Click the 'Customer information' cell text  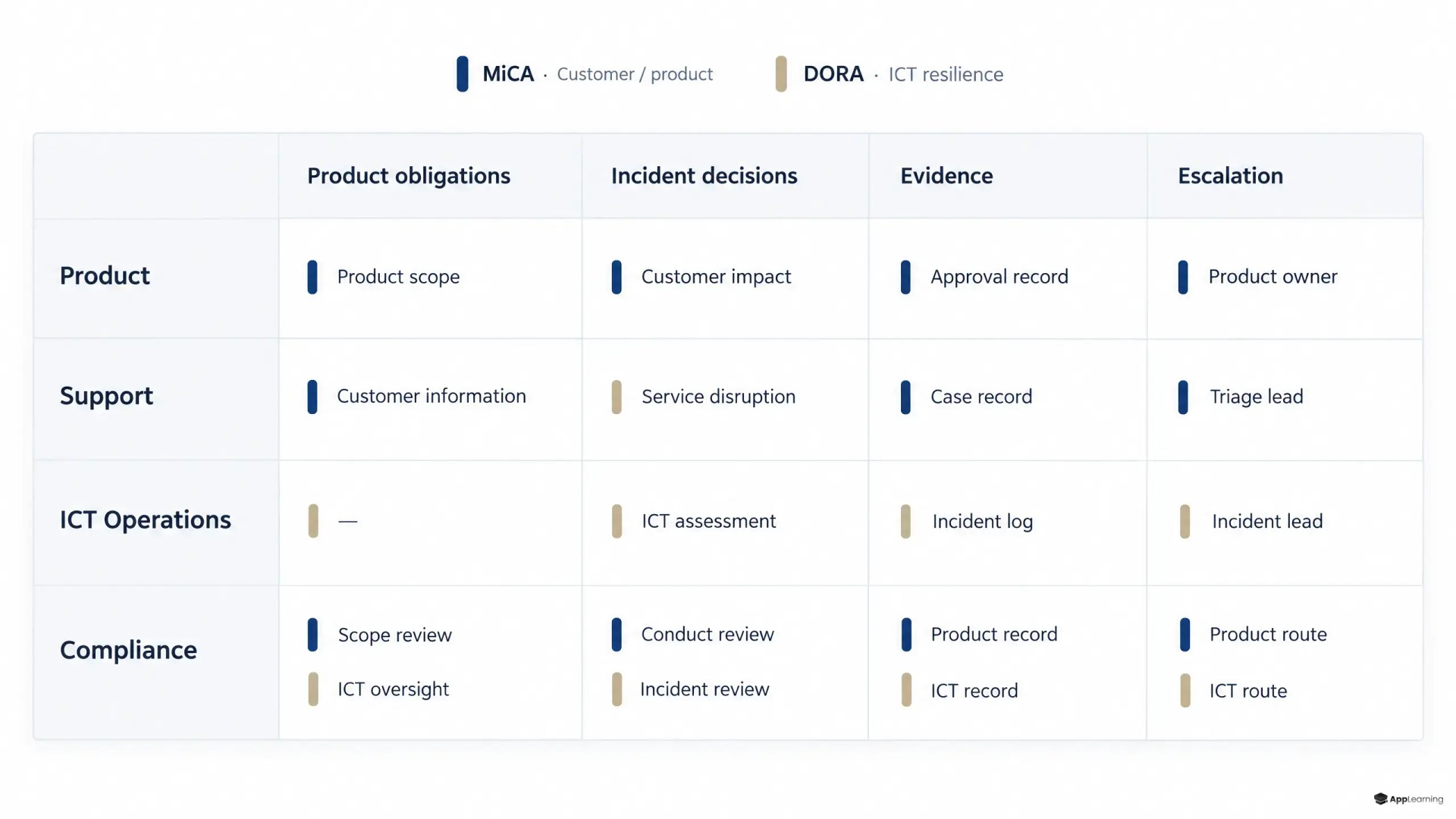[431, 396]
